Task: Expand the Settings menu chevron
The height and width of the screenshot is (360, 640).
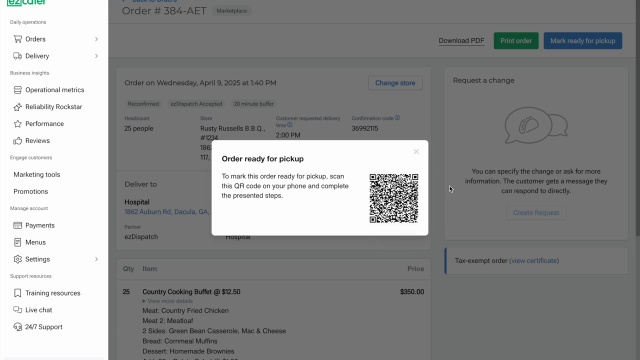Action: point(96,259)
